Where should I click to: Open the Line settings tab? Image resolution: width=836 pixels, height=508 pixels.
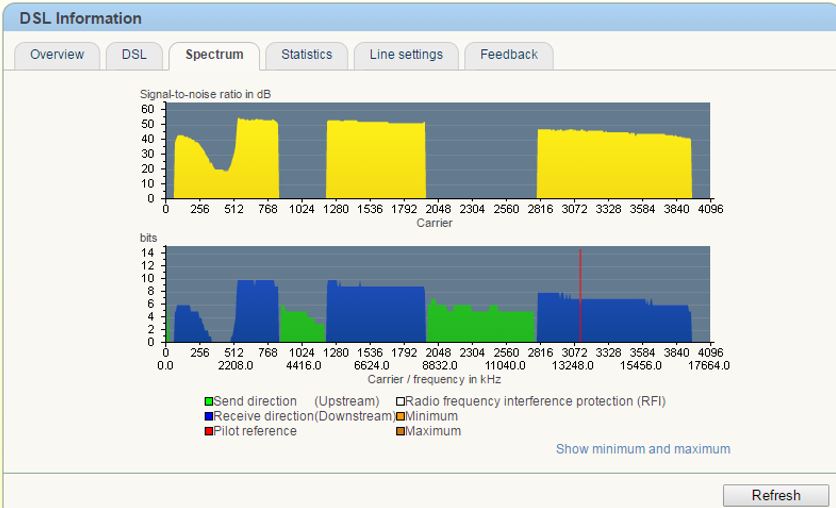point(406,55)
